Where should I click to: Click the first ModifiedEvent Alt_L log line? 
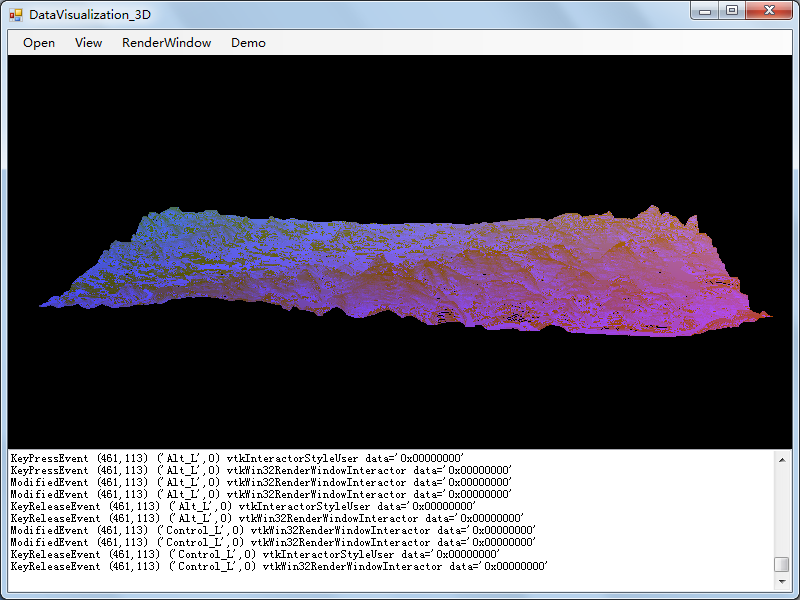261,482
